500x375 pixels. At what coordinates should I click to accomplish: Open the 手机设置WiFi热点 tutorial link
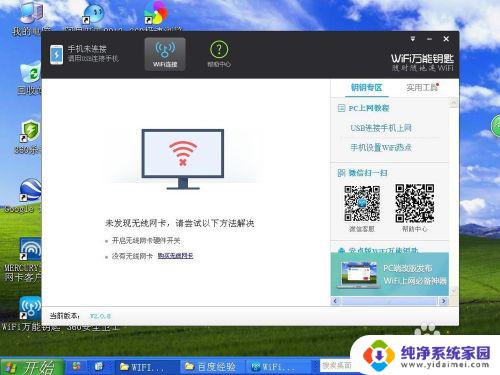click(x=381, y=147)
